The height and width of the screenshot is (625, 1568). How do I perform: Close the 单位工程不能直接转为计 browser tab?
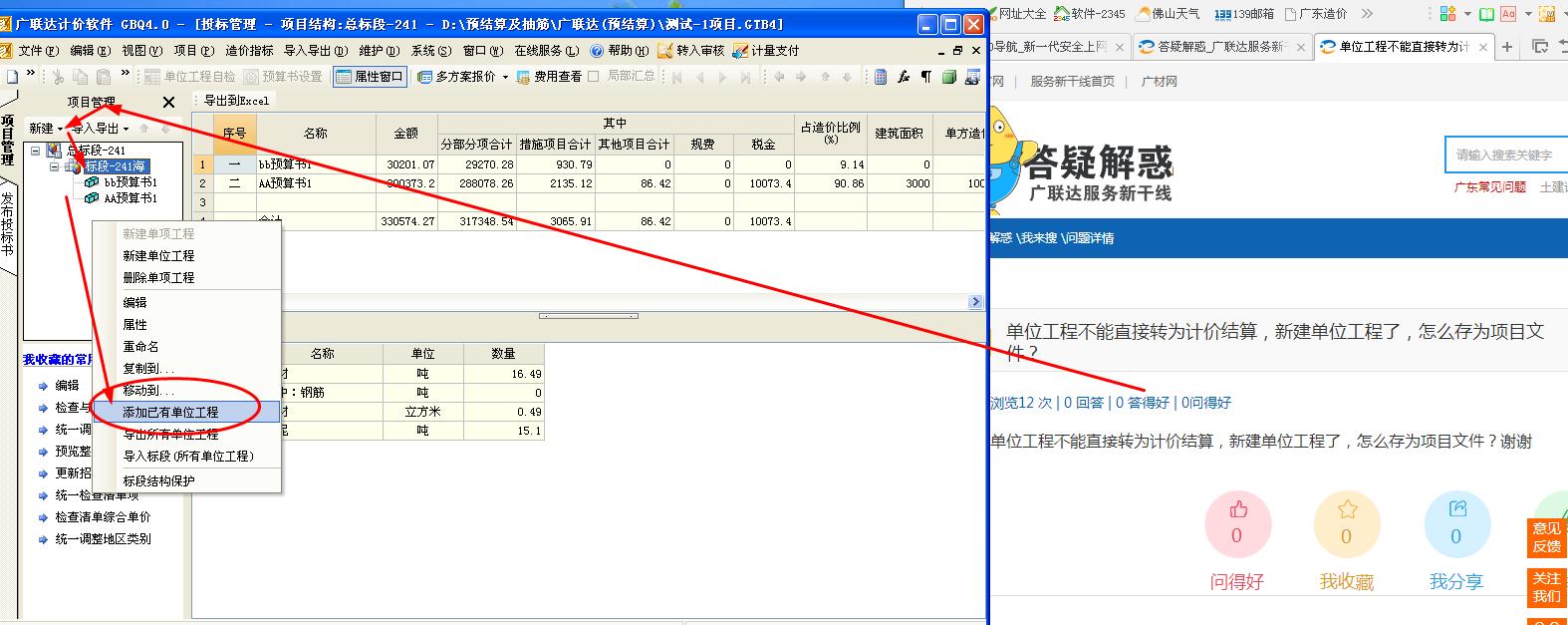pos(1483,47)
